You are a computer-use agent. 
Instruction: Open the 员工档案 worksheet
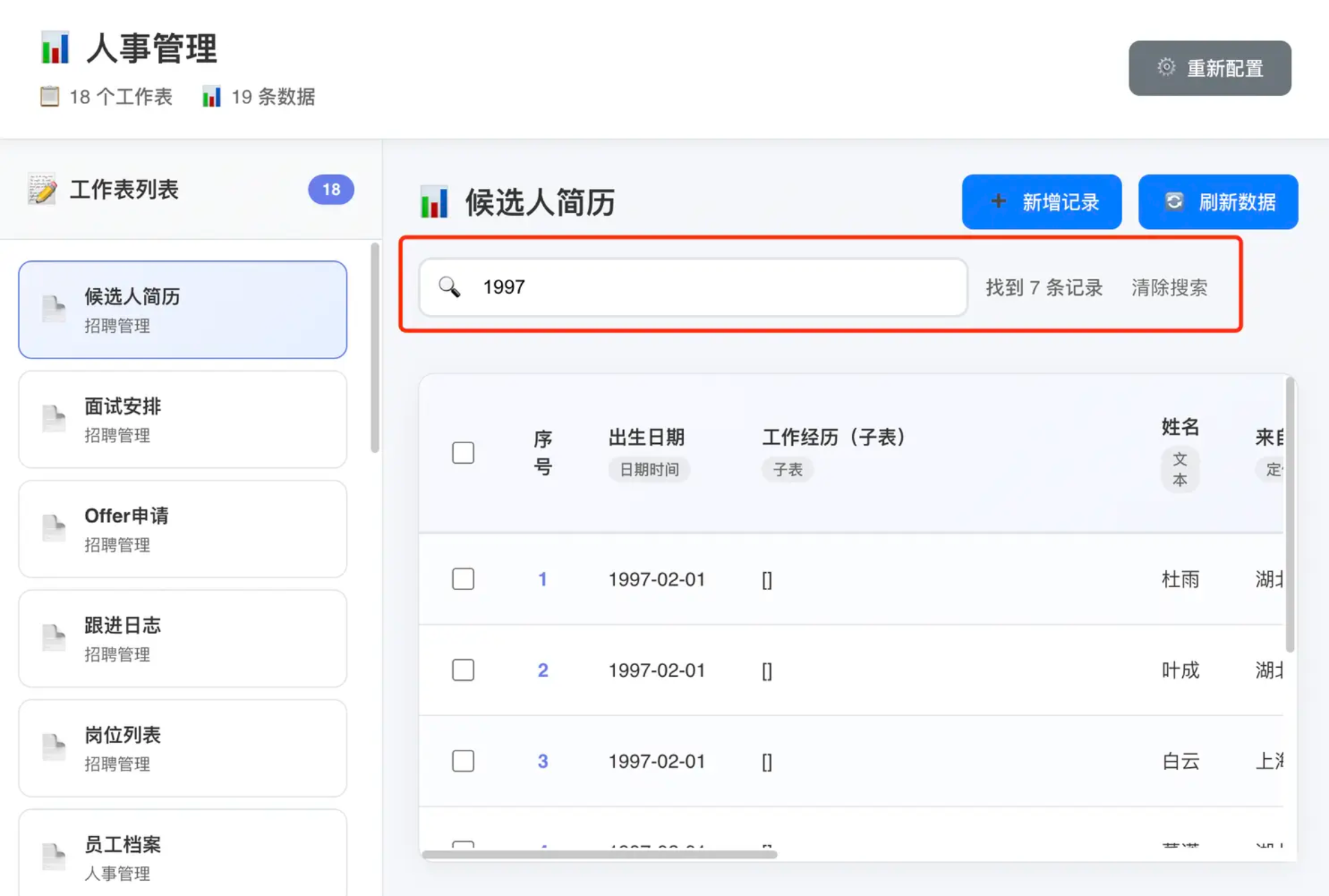[x=183, y=857]
